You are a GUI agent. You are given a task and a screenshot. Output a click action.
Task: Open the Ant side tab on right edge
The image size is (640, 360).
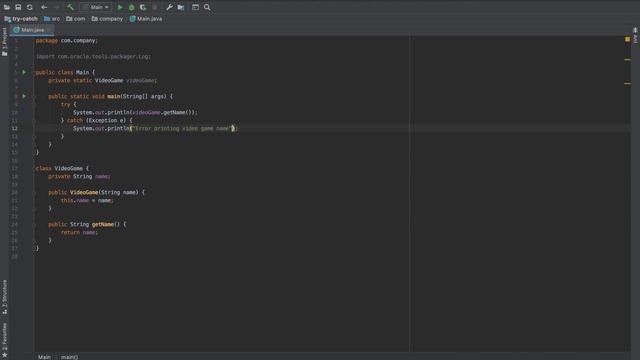[635, 35]
